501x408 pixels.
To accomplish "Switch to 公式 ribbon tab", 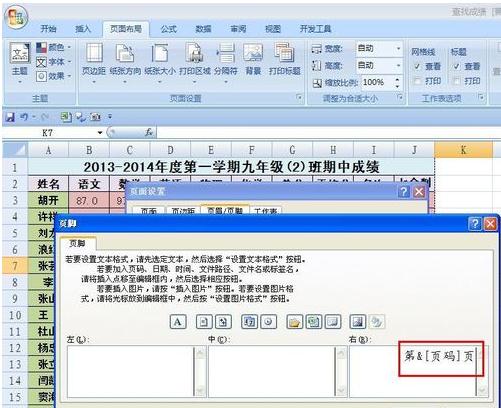I will [x=169, y=29].
